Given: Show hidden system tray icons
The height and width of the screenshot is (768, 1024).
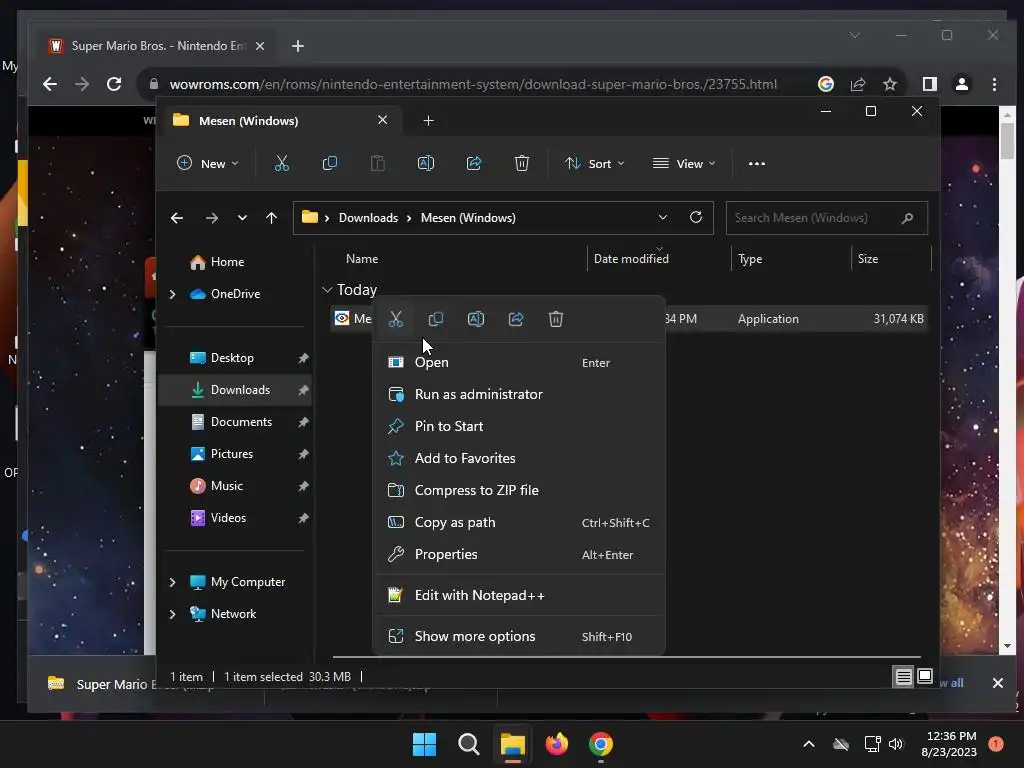Looking at the screenshot, I should click(808, 744).
